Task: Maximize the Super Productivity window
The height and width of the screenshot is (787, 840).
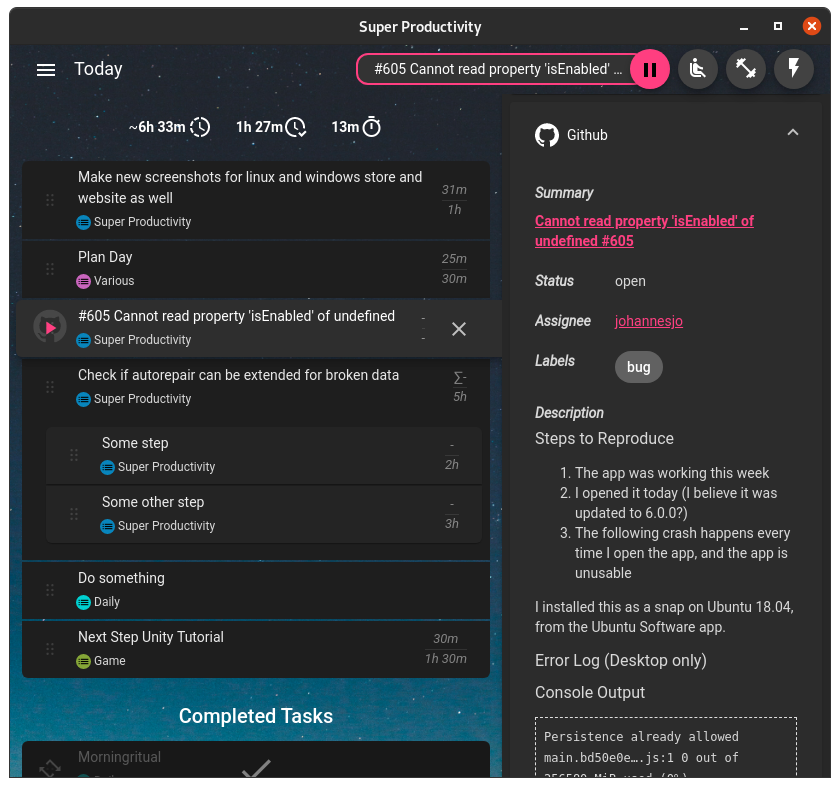Action: tap(778, 26)
